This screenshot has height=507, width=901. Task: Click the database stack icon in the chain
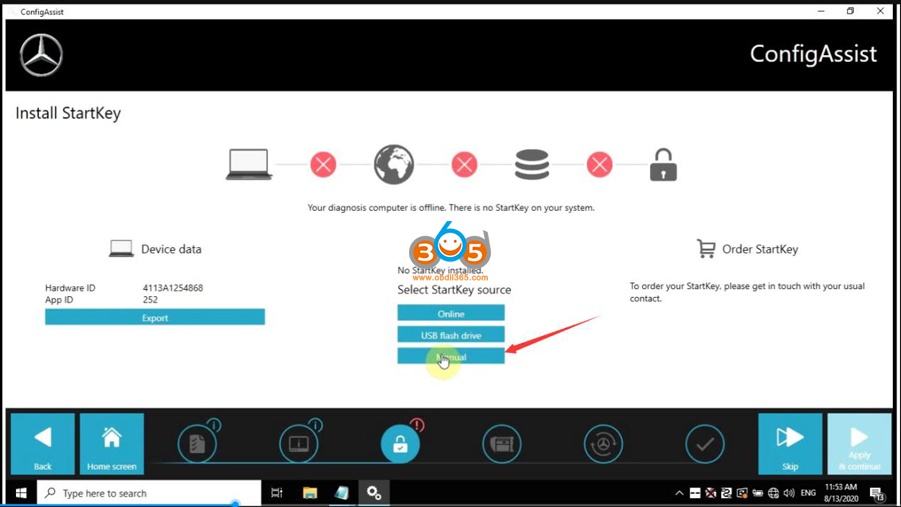pyautogui.click(x=532, y=164)
